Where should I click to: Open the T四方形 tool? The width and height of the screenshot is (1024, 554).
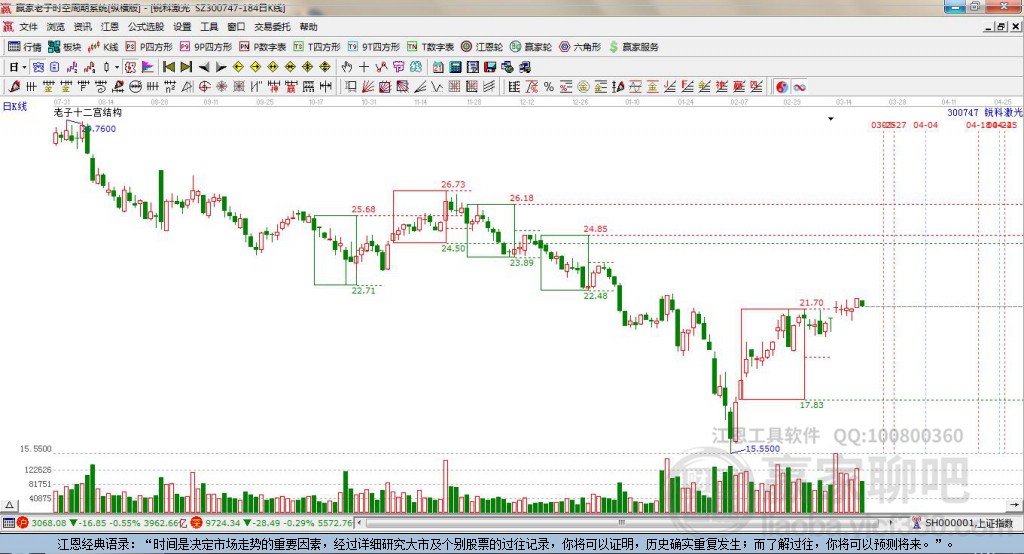click(x=317, y=47)
